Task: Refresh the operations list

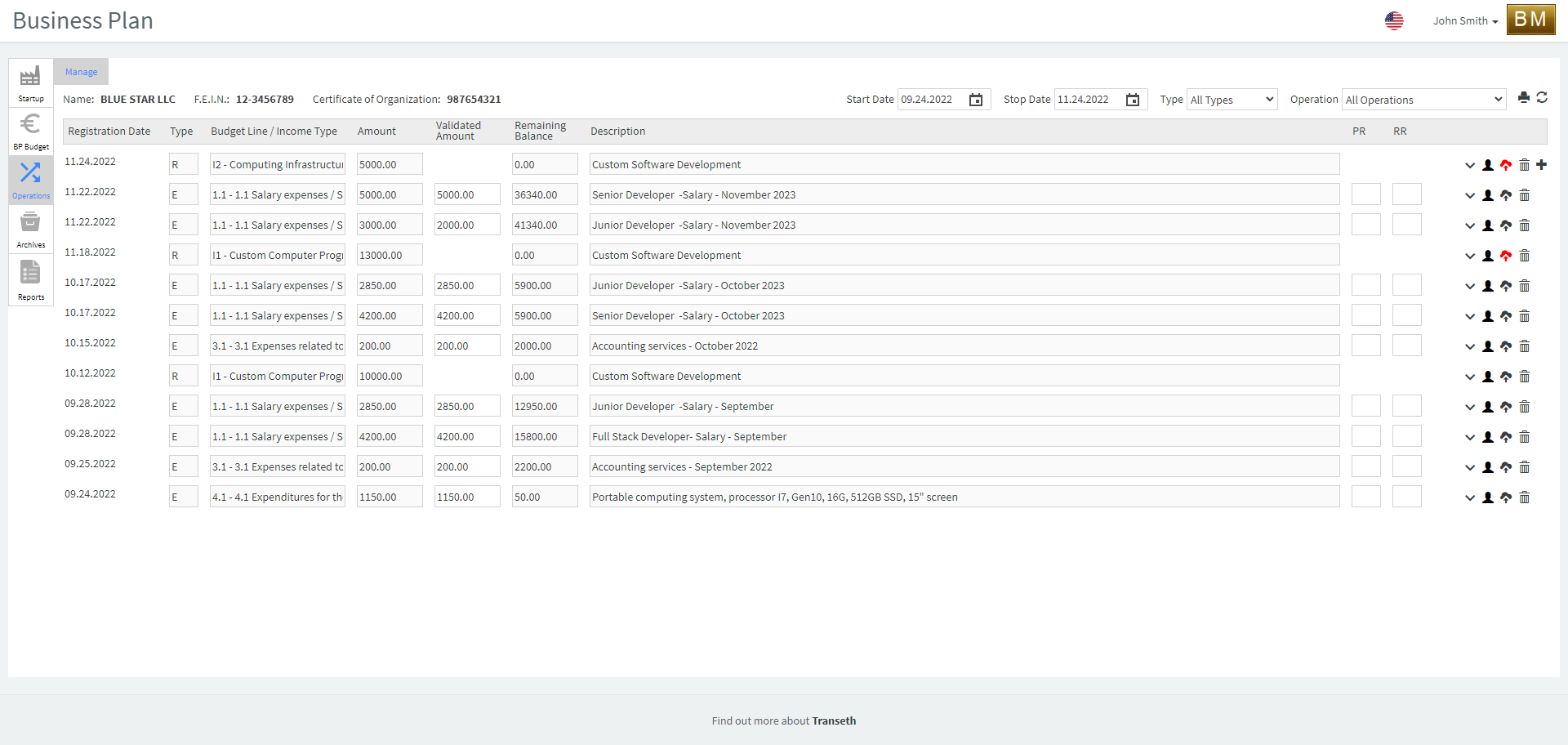Action: (1542, 98)
